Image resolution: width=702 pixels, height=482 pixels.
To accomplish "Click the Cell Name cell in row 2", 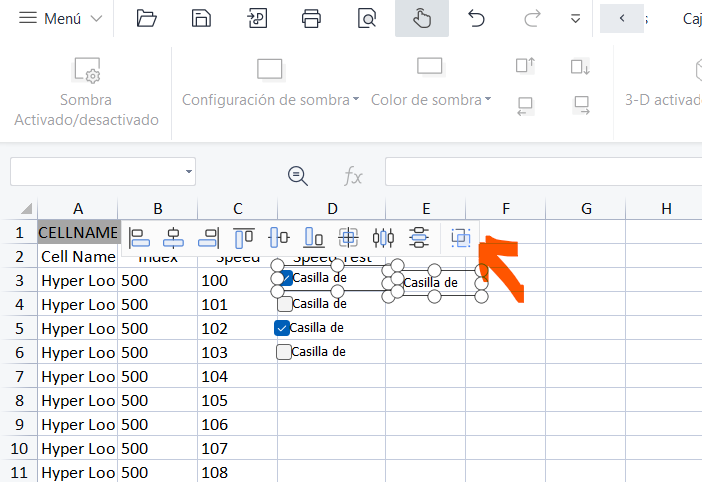I will tap(78, 256).
